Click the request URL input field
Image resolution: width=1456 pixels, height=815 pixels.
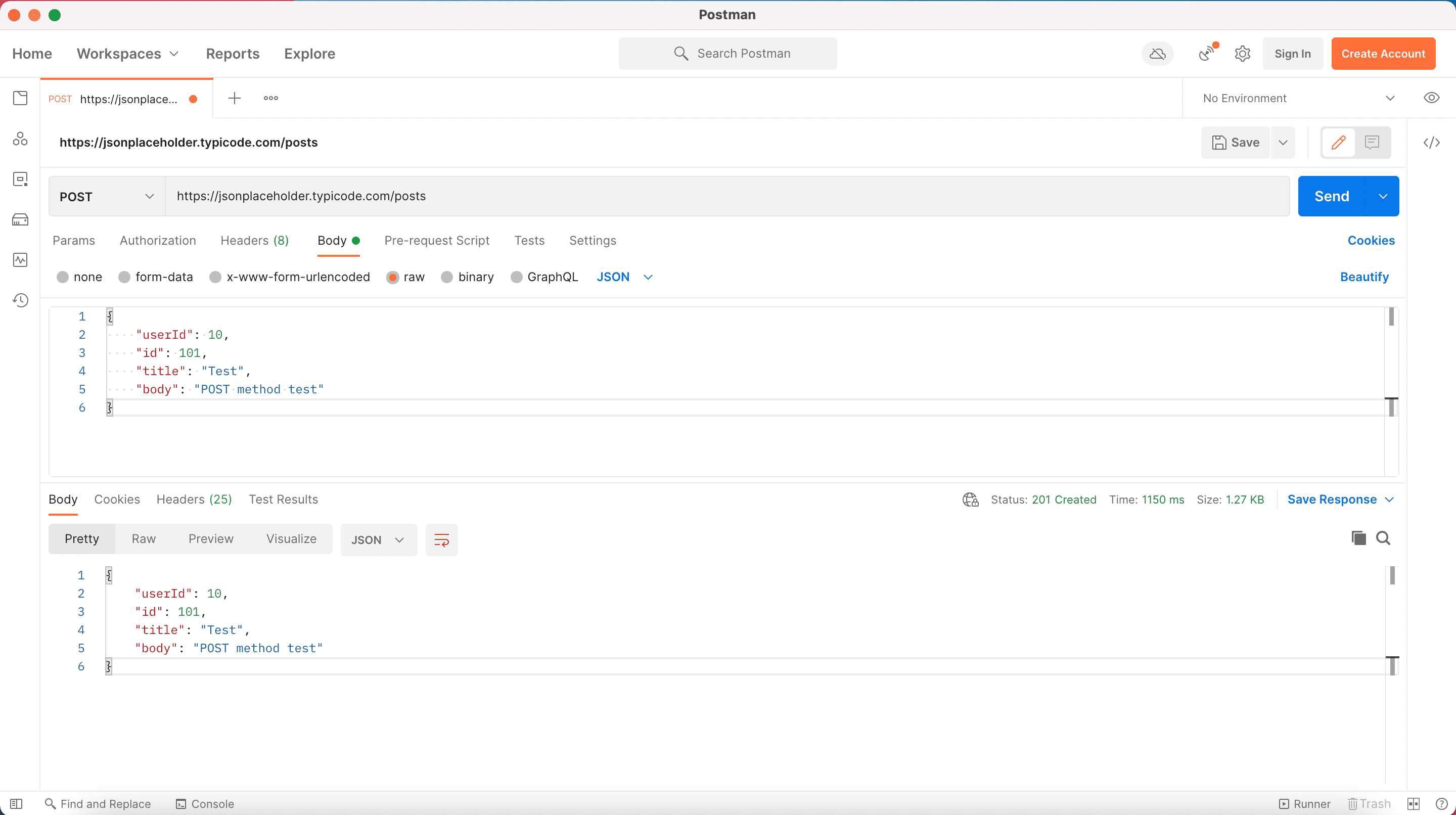point(727,196)
